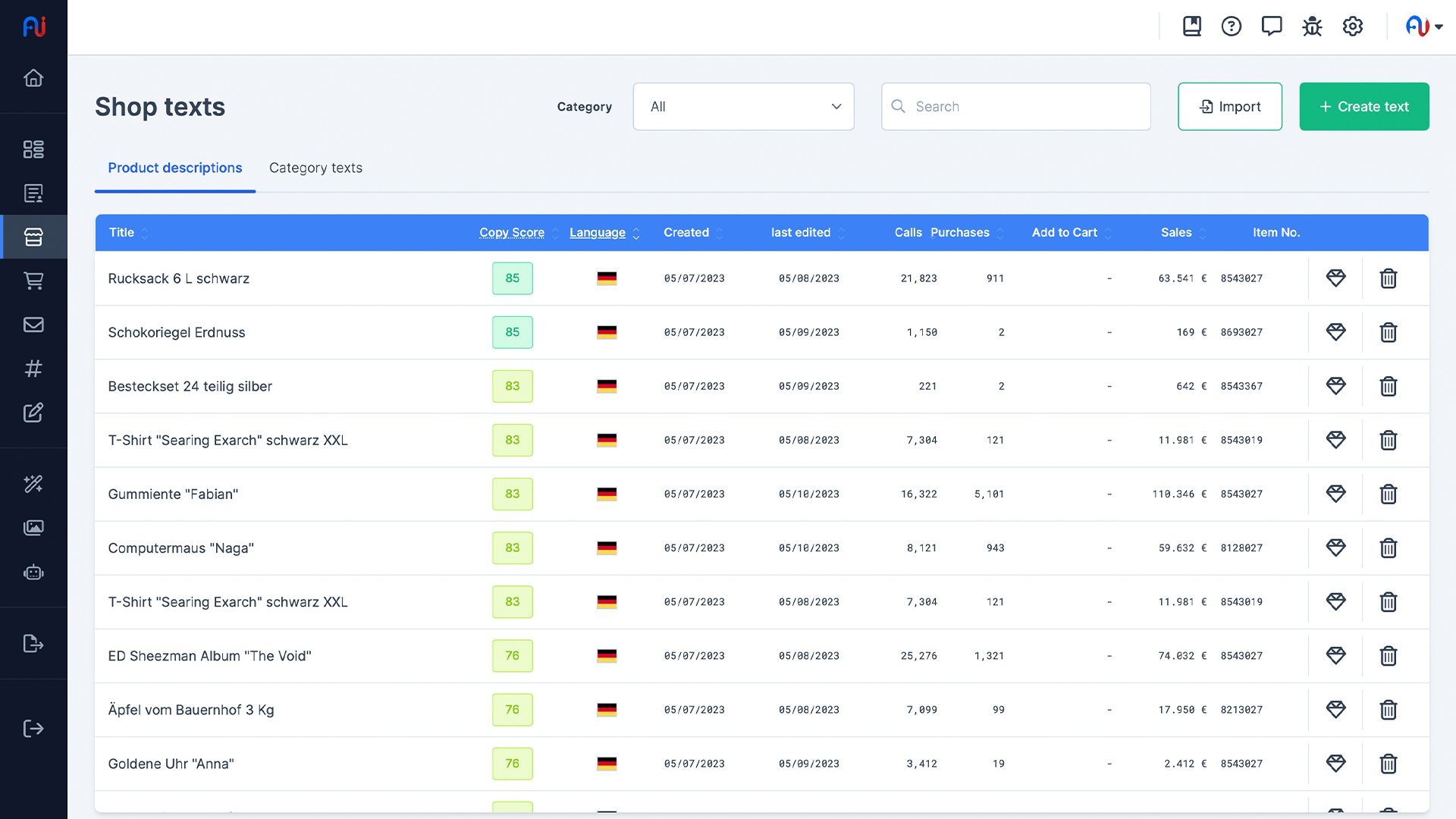Sort by Sales column arrows
The image size is (1456, 819).
tap(1203, 233)
